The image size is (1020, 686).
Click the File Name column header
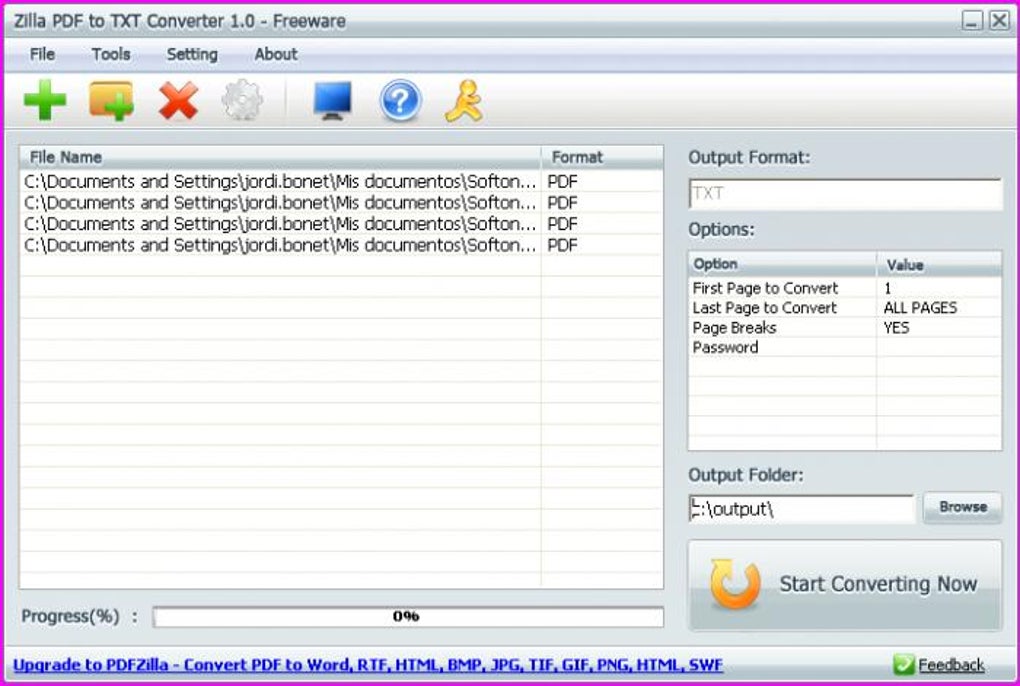click(x=280, y=157)
